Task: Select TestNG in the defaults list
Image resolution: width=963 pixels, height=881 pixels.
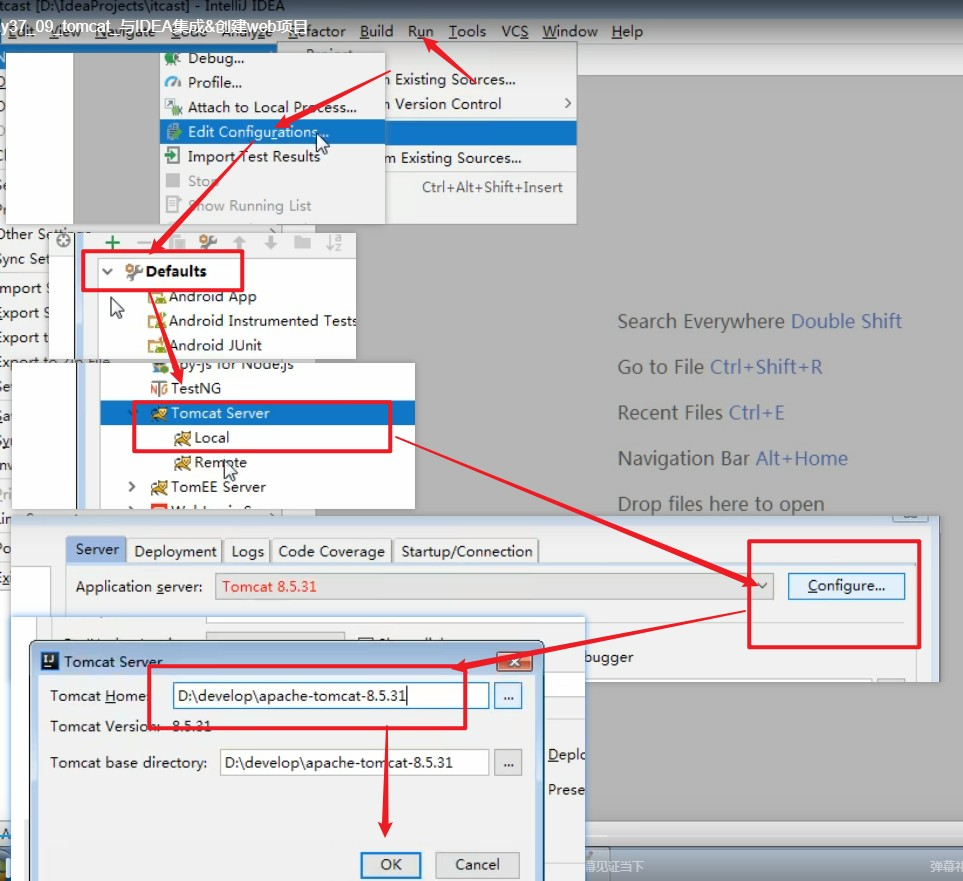Action: [195, 388]
